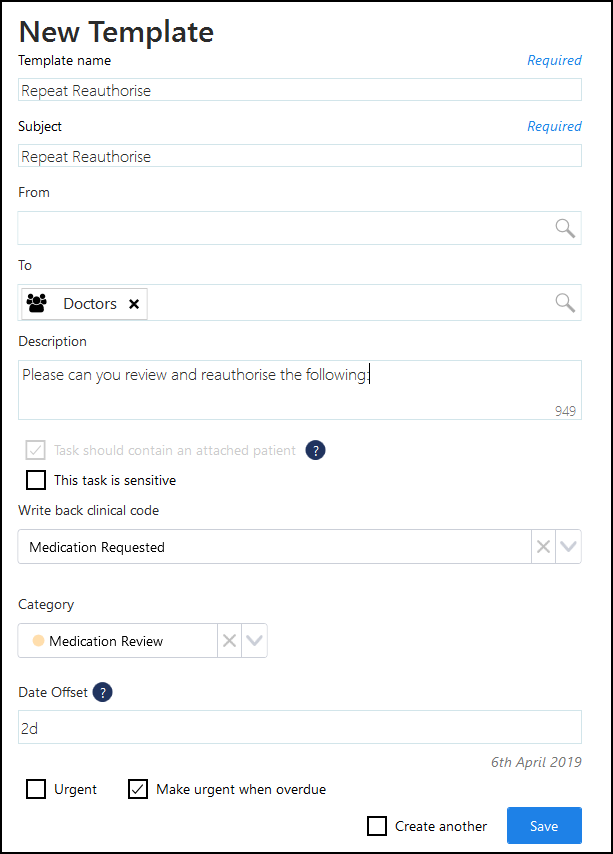The height and width of the screenshot is (854, 613).
Task: Enable the Urgent checkbox
Action: coord(36,789)
